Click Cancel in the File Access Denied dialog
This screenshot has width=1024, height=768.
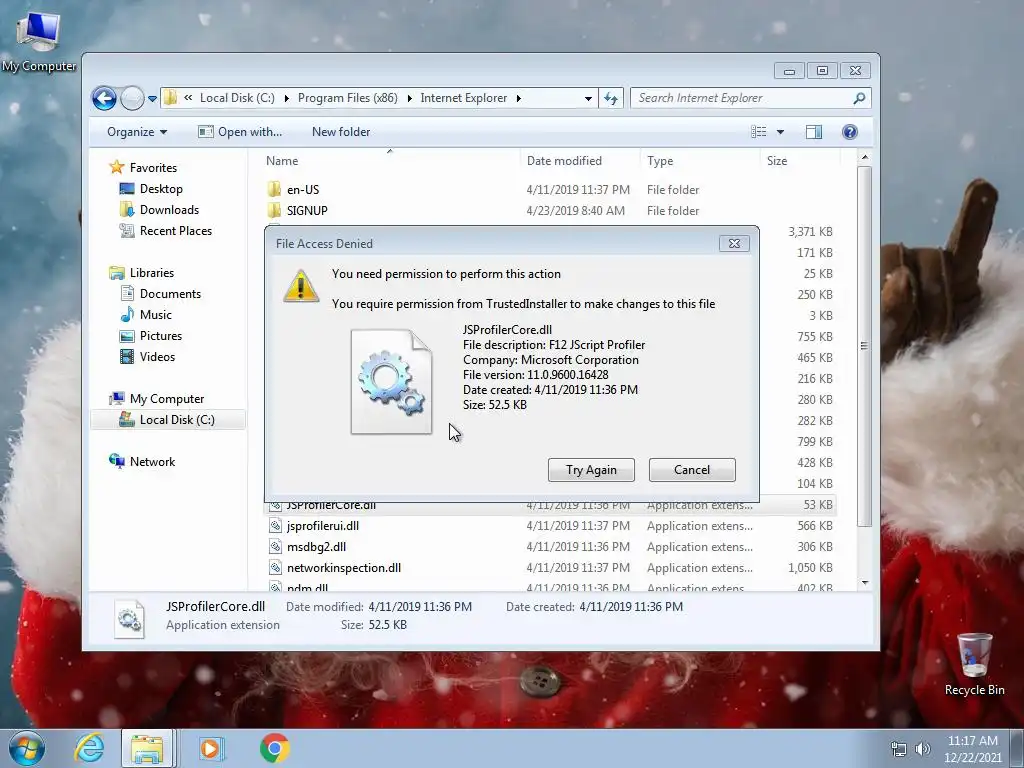692,470
